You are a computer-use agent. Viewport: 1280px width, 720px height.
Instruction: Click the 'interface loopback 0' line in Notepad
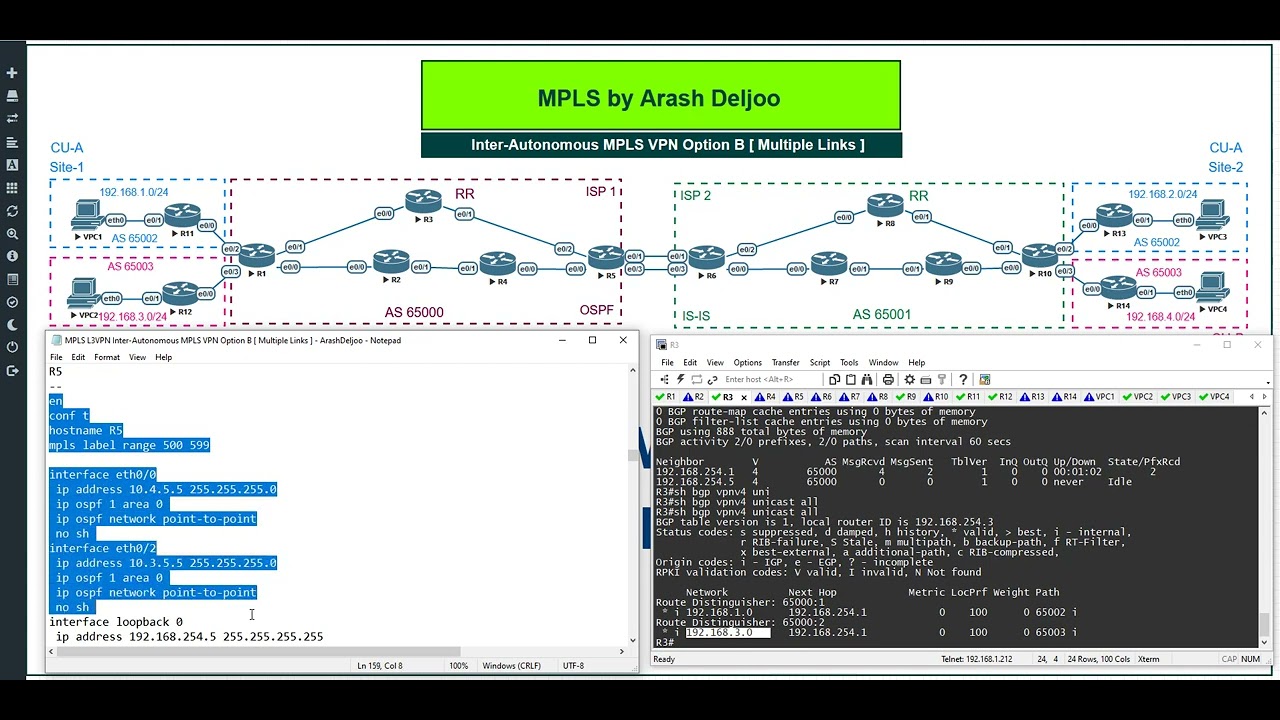point(116,622)
